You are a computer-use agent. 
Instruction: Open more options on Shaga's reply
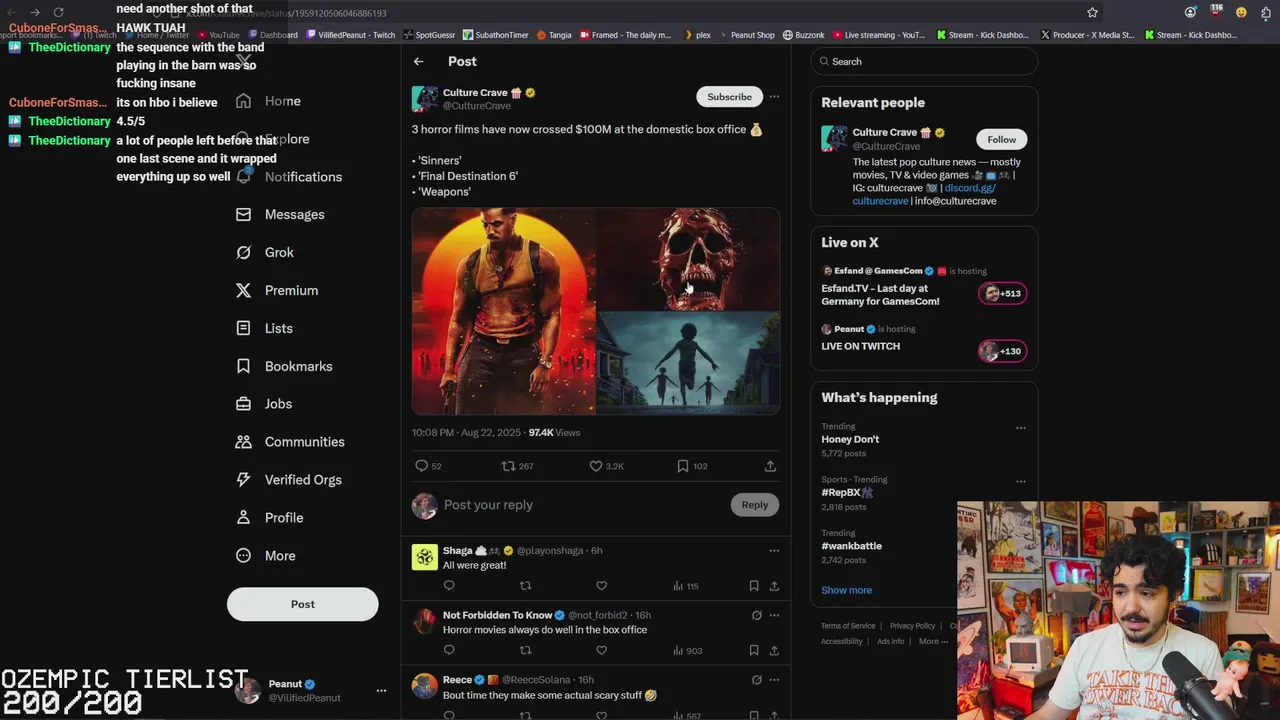(x=774, y=551)
